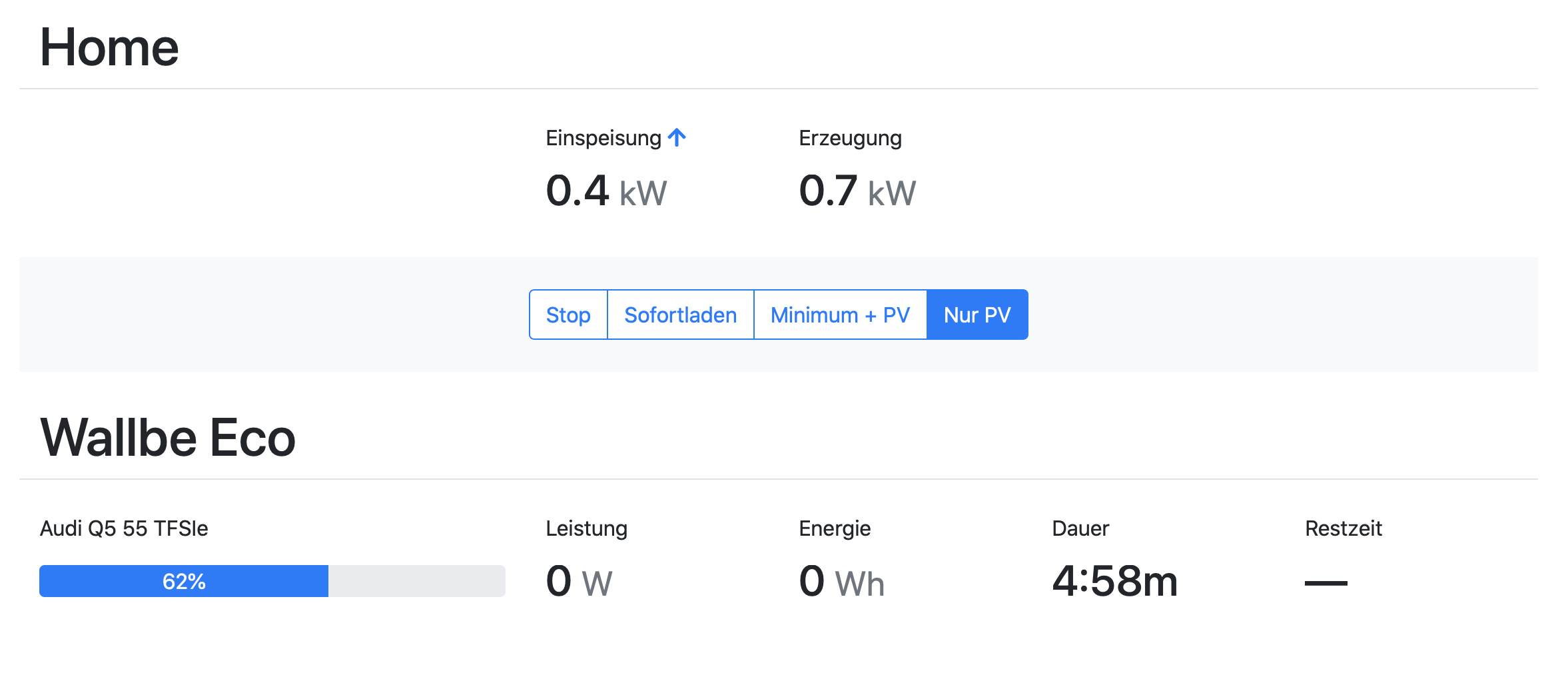
Task: Click the 0.7 kW generation value
Action: [x=858, y=191]
